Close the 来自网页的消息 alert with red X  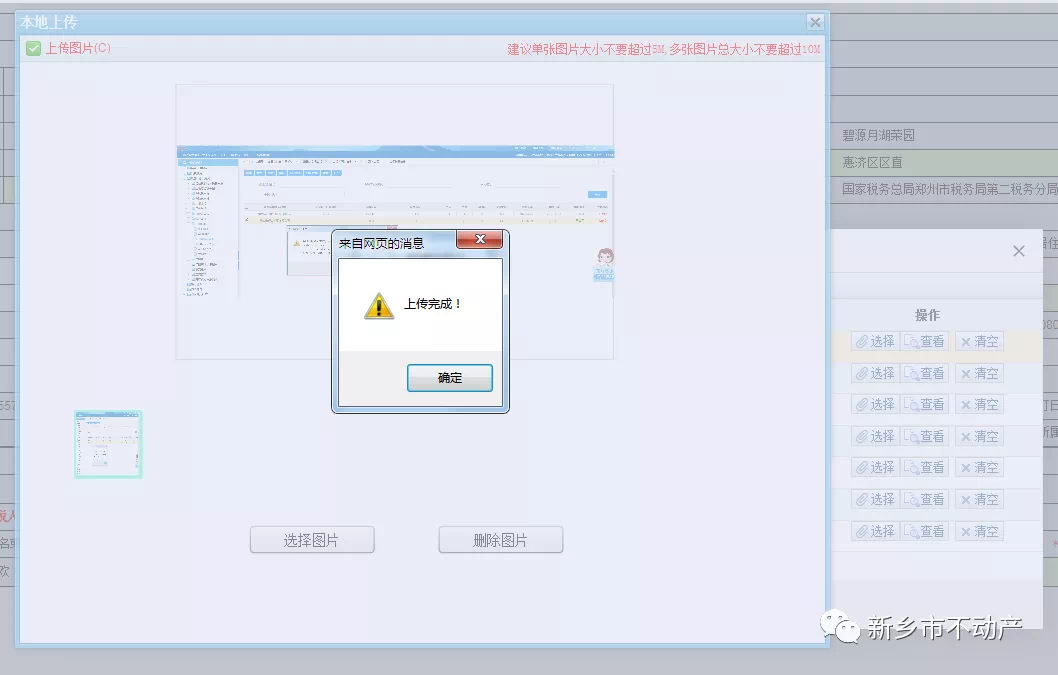click(479, 240)
